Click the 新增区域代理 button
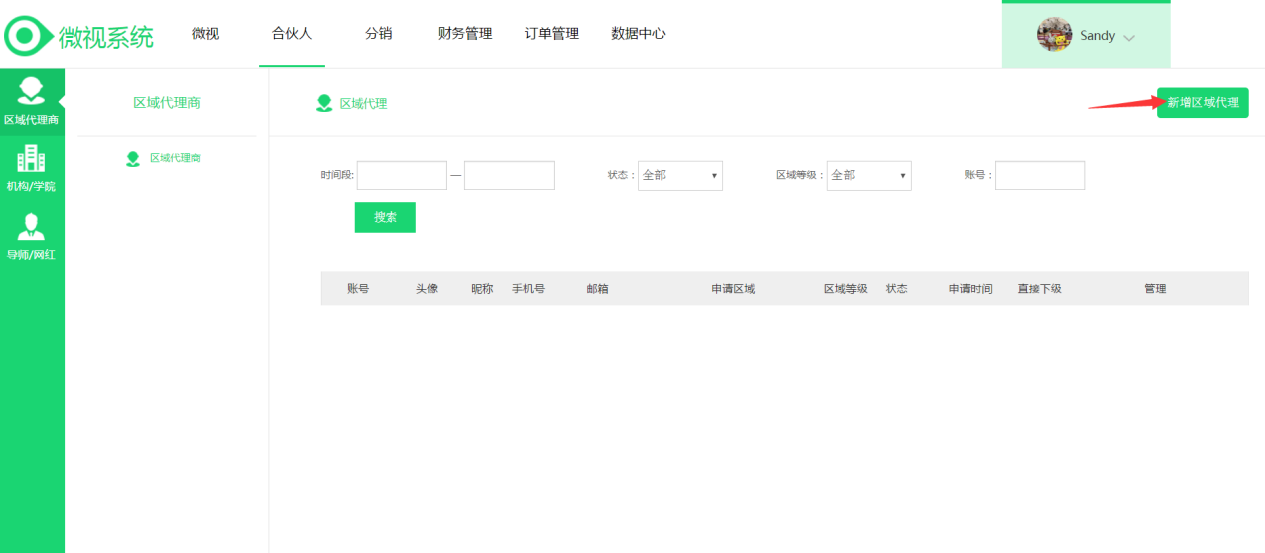Viewport: 1265px width, 553px height. (x=1202, y=103)
